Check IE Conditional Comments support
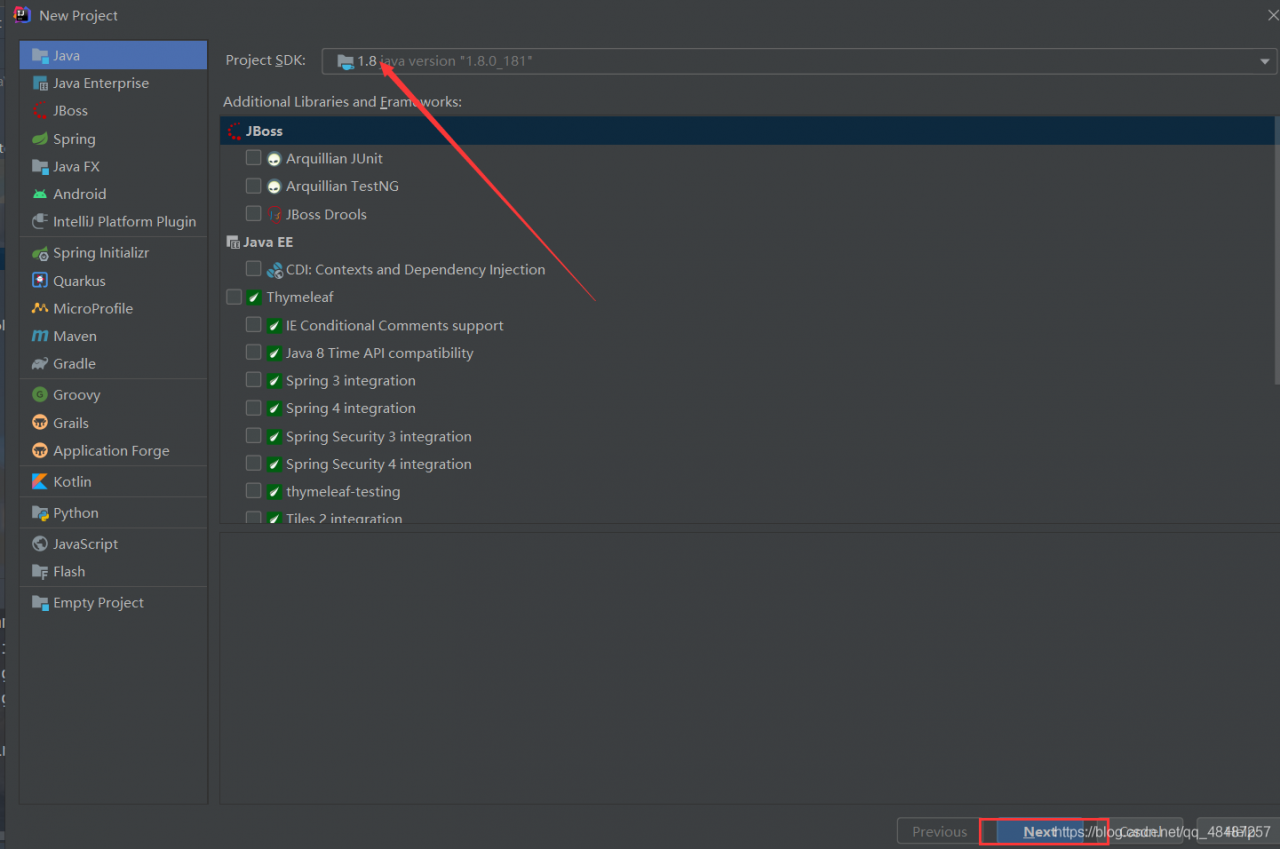 pos(253,325)
